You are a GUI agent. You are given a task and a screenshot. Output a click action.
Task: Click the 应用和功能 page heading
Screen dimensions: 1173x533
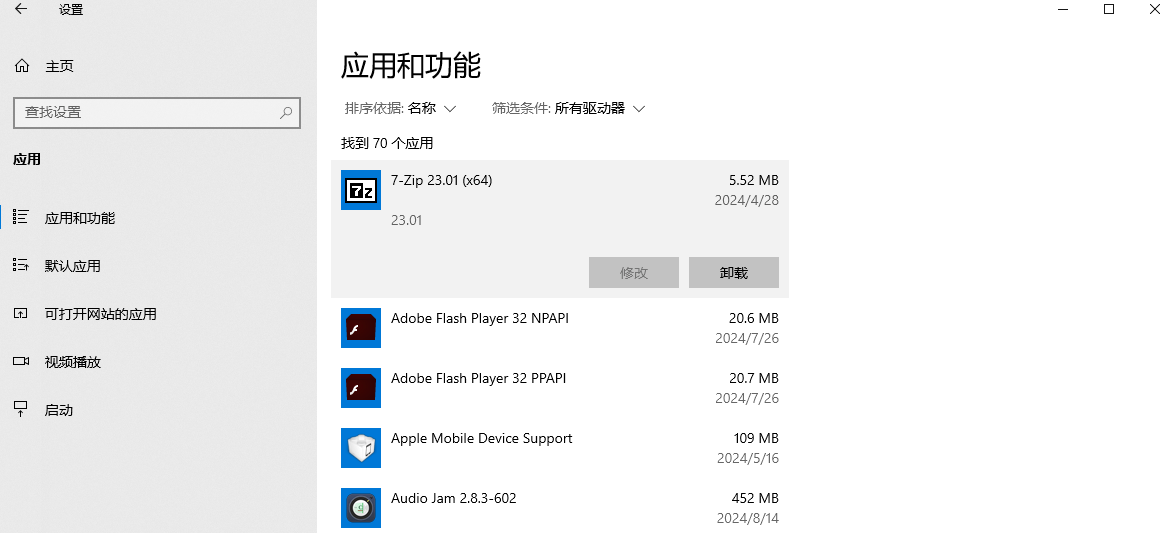(411, 66)
